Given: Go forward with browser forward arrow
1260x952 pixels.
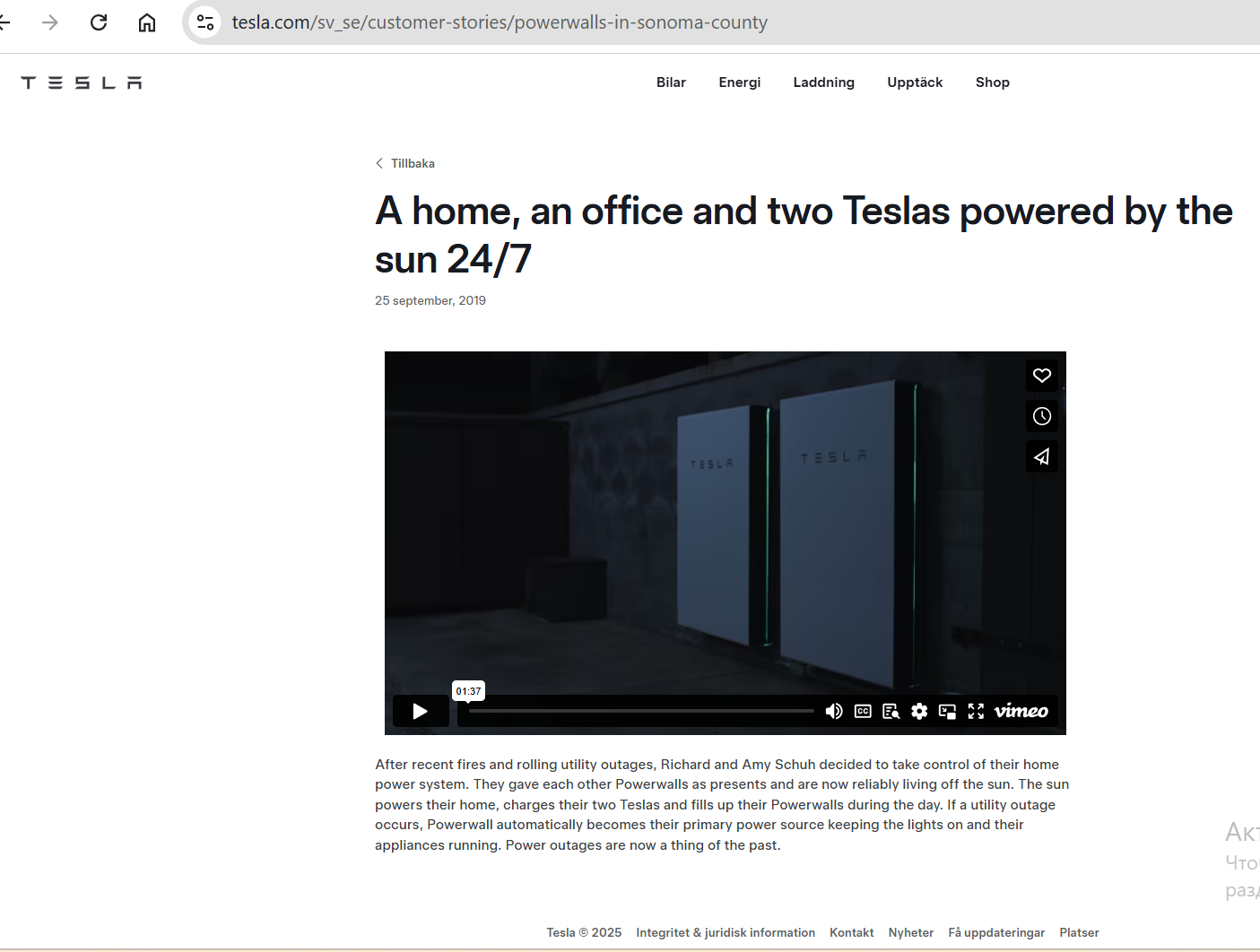Looking at the screenshot, I should 50,22.
